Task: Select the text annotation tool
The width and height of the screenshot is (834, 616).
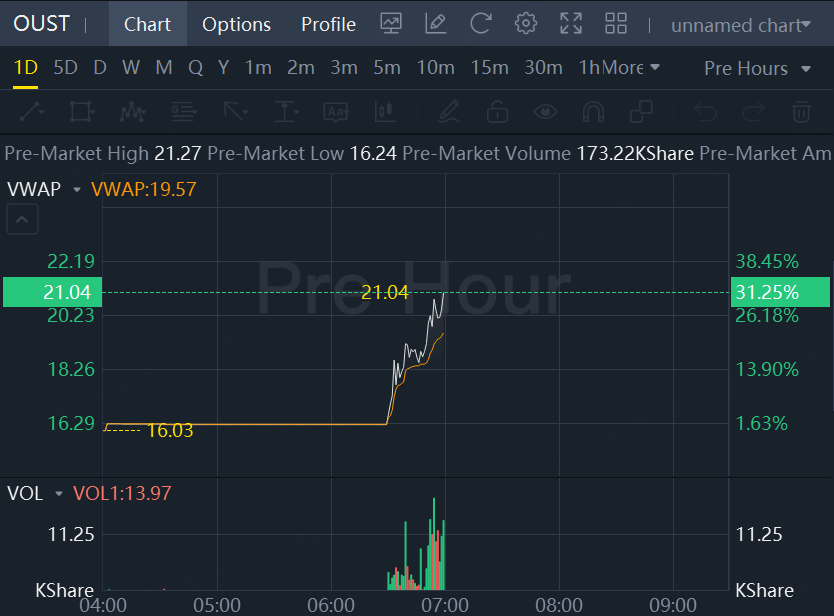Action: (336, 112)
